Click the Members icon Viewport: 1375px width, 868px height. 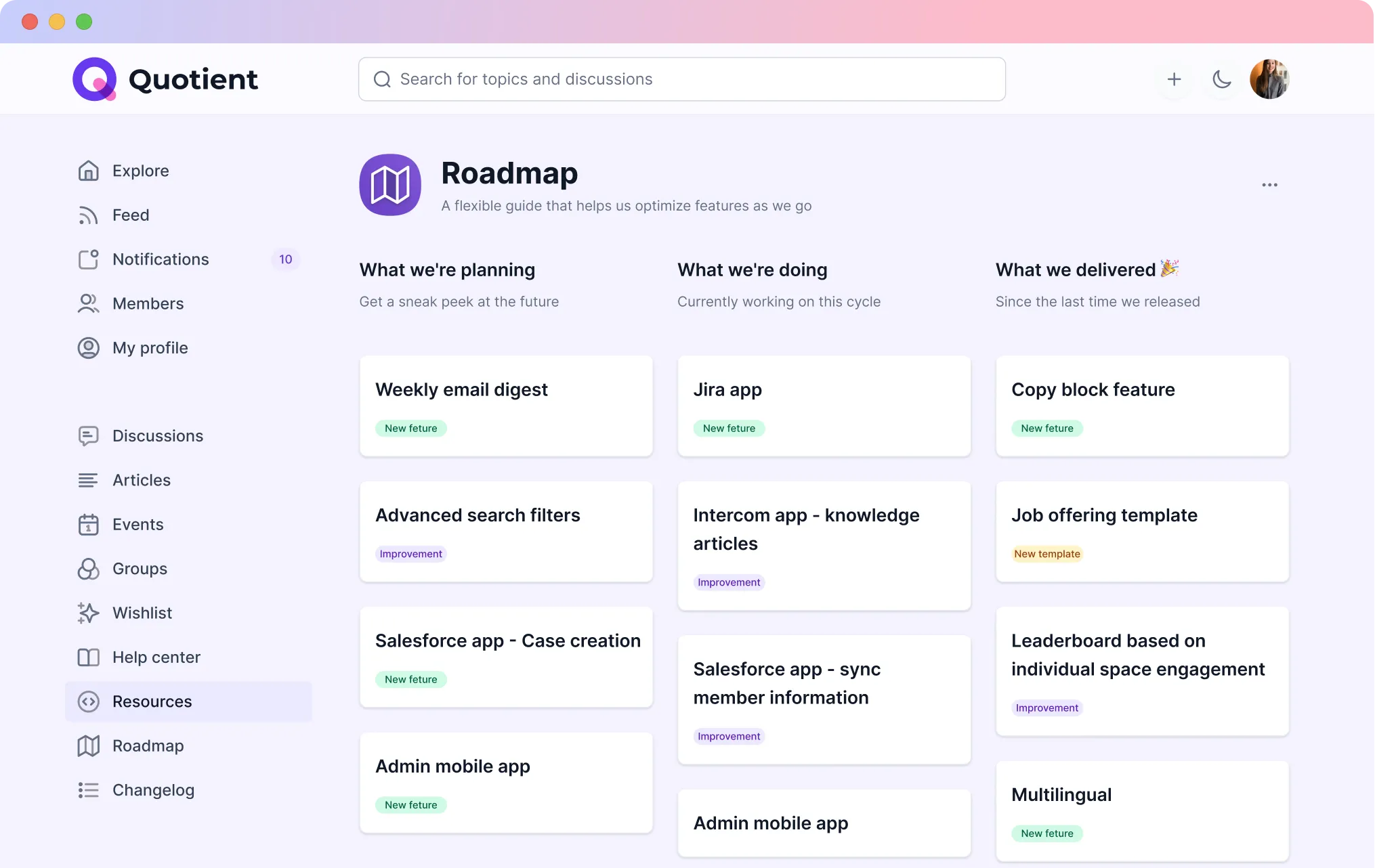(89, 303)
